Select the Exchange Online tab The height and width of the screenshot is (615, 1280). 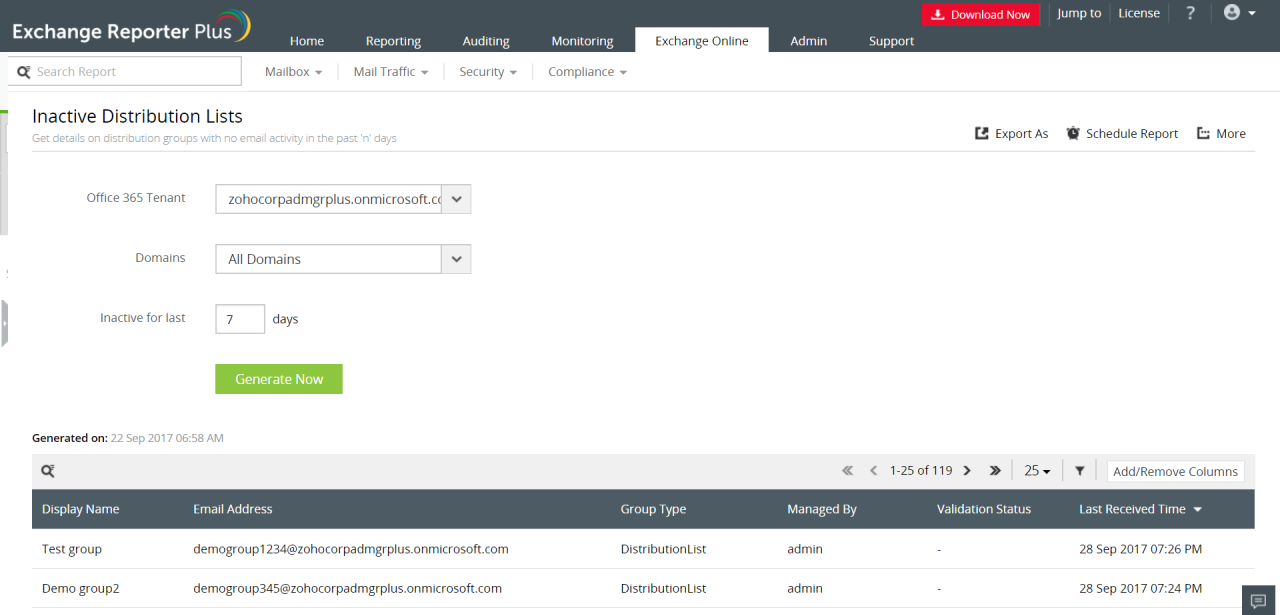pyautogui.click(x=702, y=41)
